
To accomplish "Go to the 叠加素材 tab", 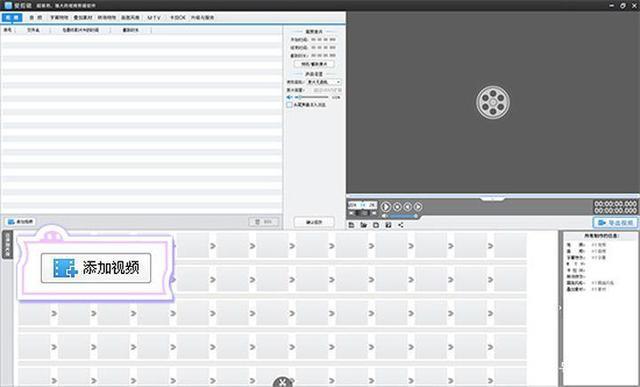I will click(x=83, y=18).
